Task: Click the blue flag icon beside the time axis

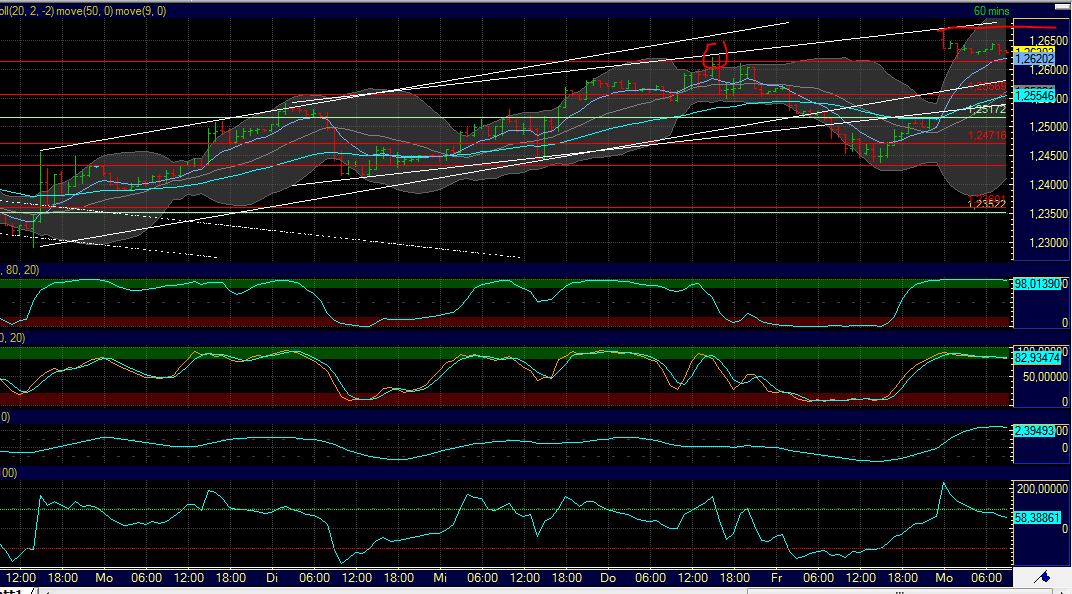Action: click(1042, 578)
